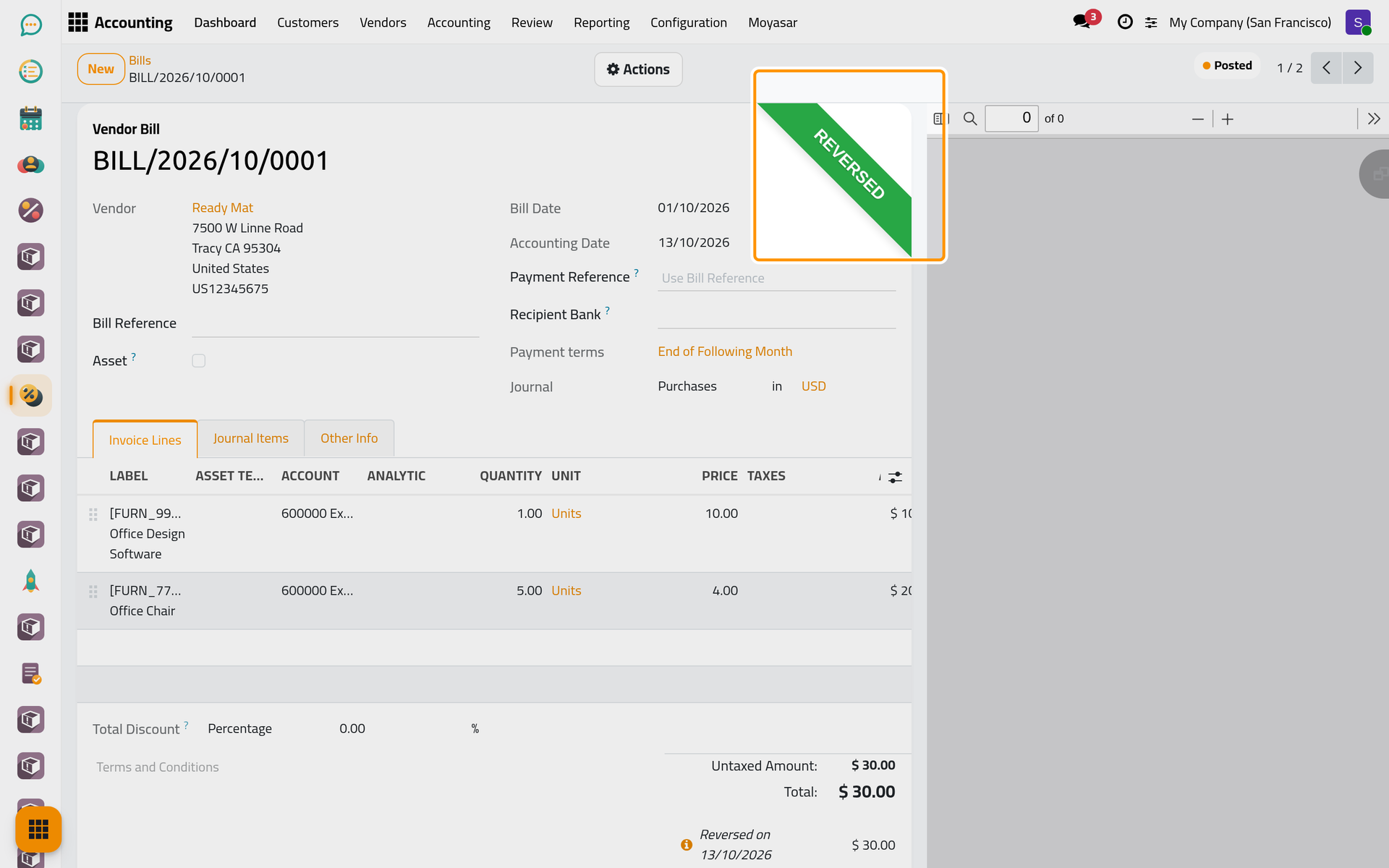Go to previous record arrow
Screen dimensions: 1389x868
[x=1326, y=68]
